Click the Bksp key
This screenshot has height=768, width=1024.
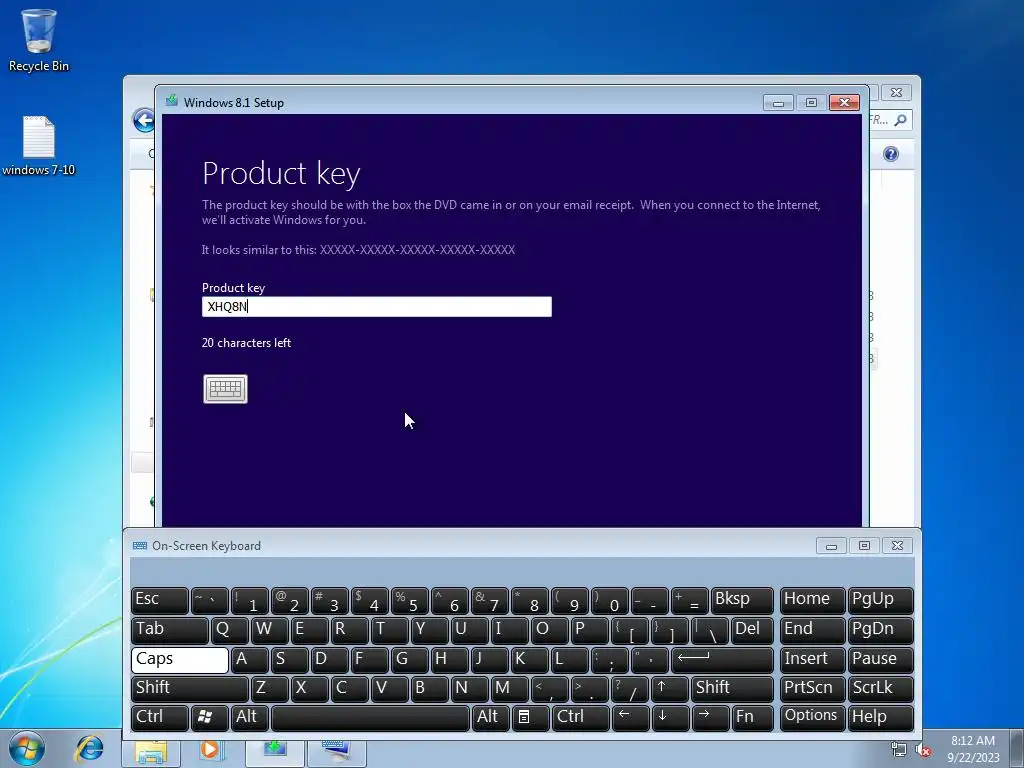(x=742, y=600)
